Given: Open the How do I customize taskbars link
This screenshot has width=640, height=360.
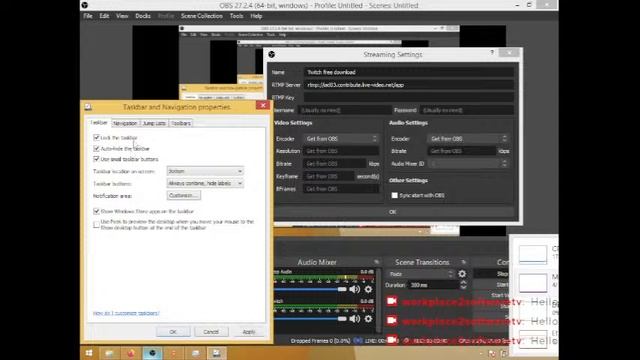Looking at the screenshot, I should click(x=126, y=313).
